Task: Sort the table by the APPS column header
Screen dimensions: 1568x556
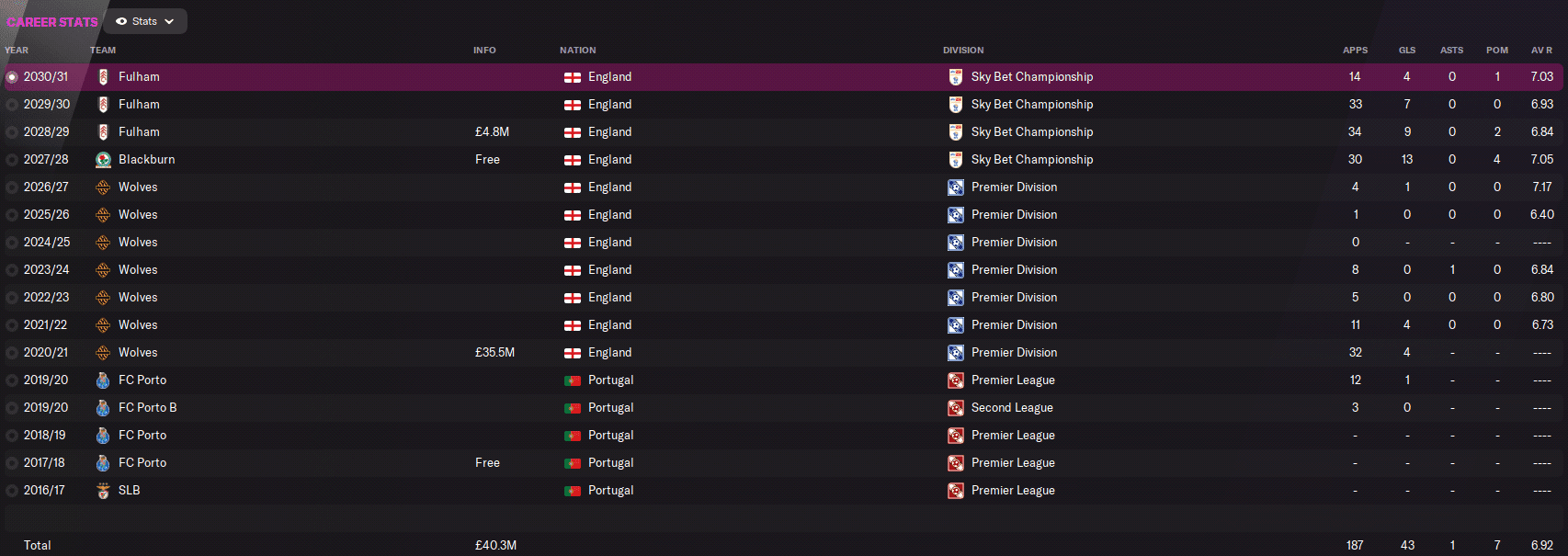Action: [x=1355, y=51]
